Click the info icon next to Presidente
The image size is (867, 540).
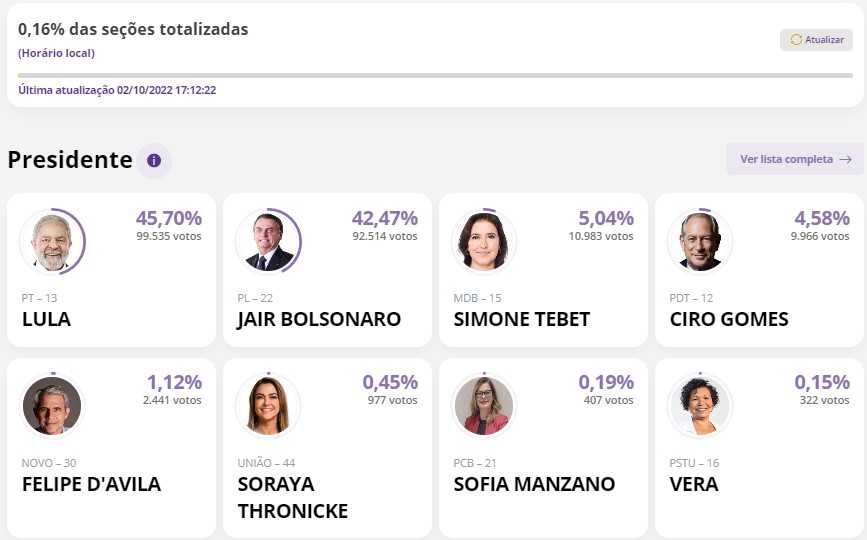pos(154,160)
